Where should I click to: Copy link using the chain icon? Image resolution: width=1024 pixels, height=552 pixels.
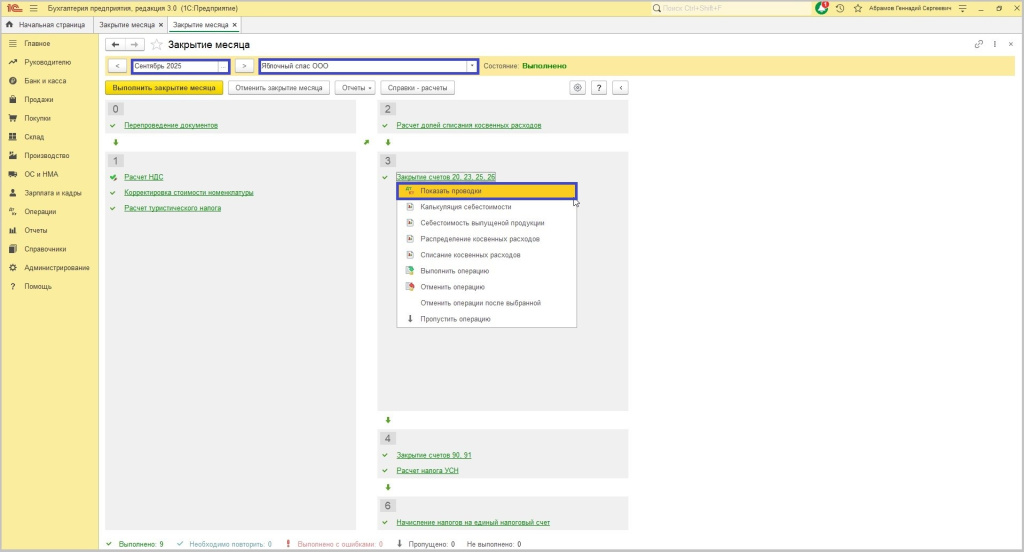[x=979, y=45]
